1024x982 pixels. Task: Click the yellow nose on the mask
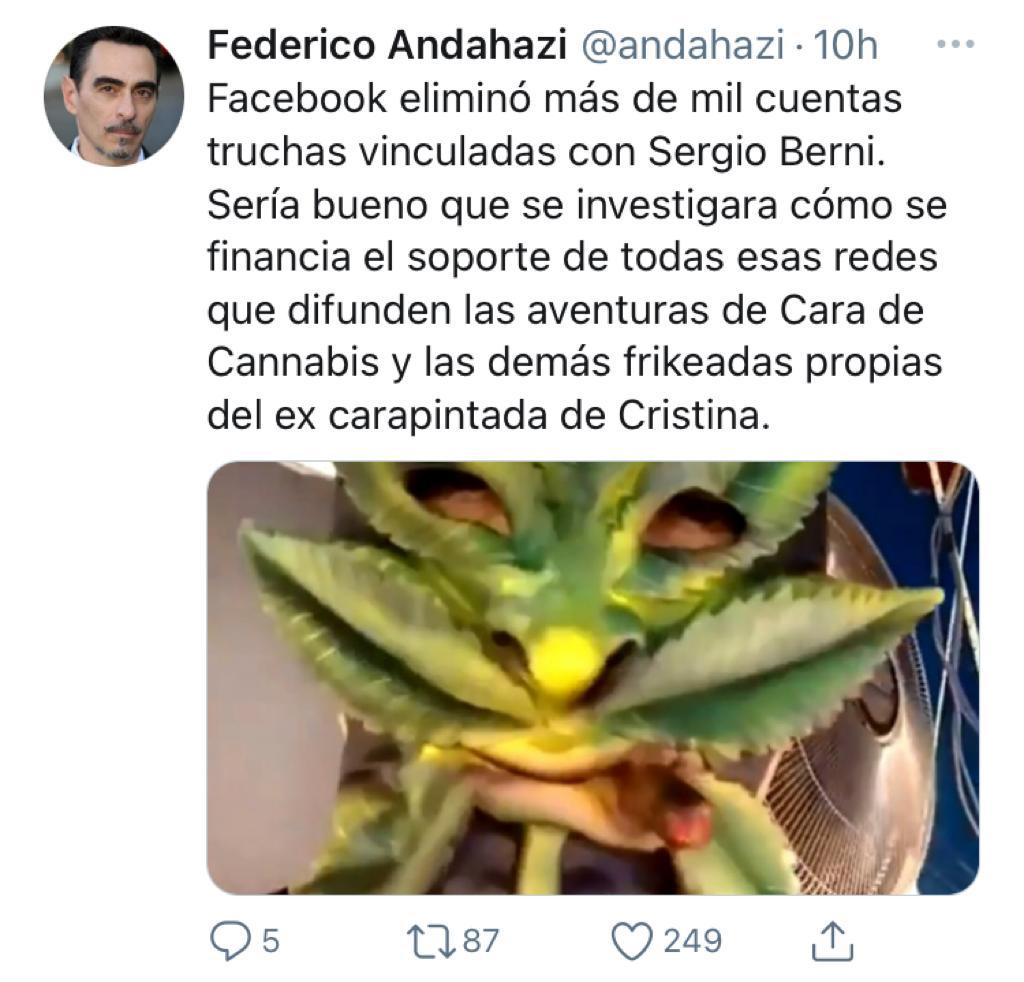pyautogui.click(x=562, y=658)
